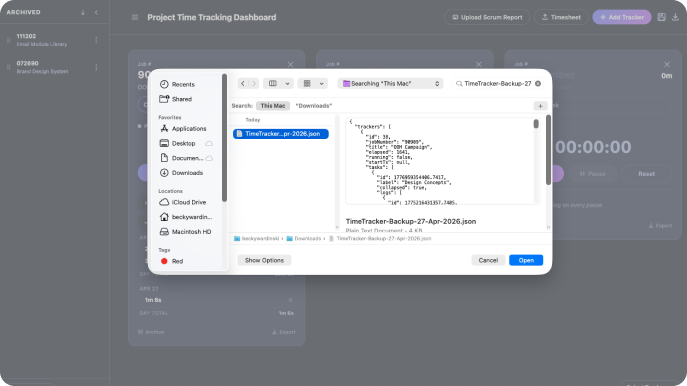This screenshot has height=386, width=687.
Task: Open the Searching "This Mac" location popup
Action: (390, 83)
